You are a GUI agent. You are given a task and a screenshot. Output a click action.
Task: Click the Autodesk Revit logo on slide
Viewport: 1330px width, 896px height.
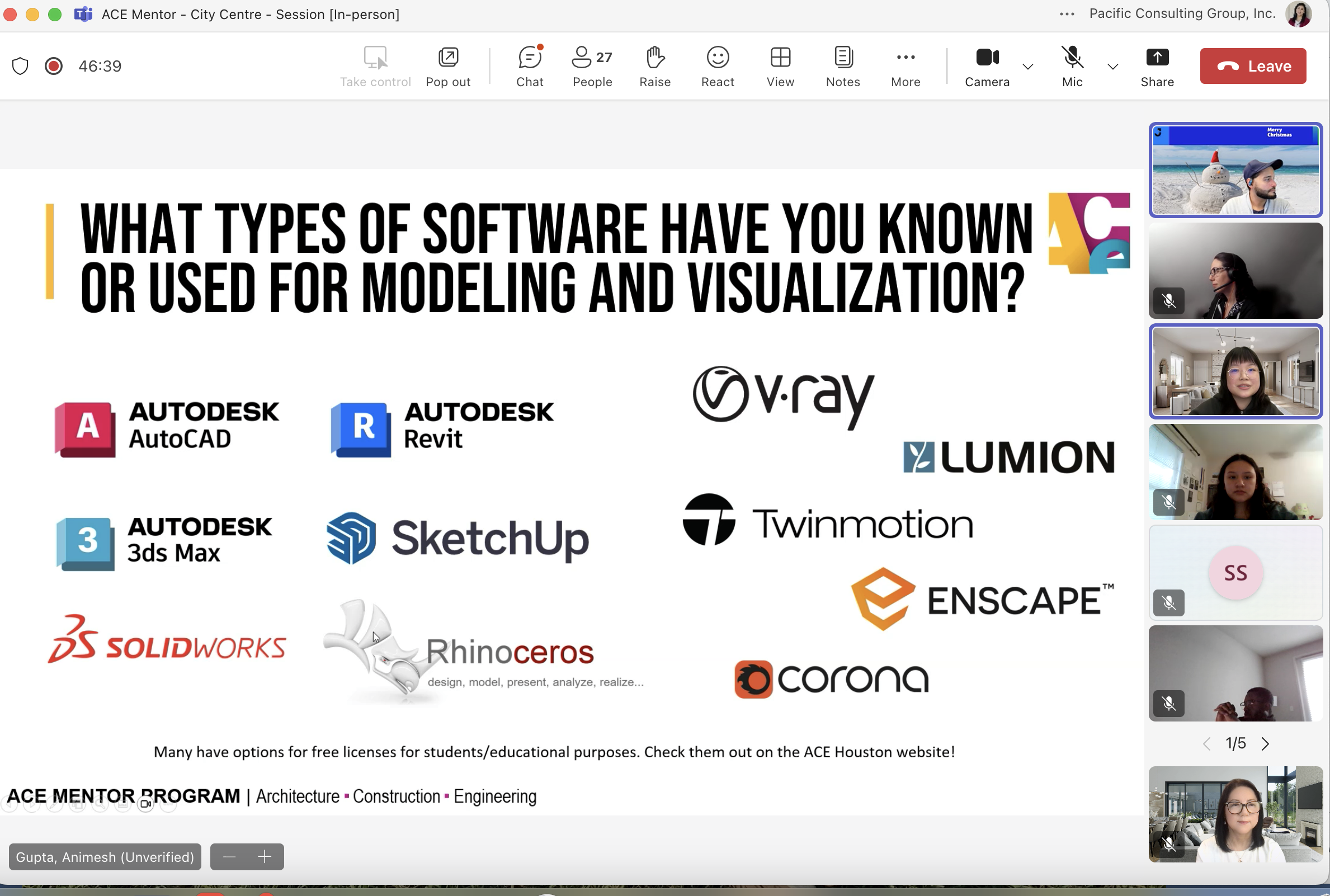pyautogui.click(x=442, y=428)
